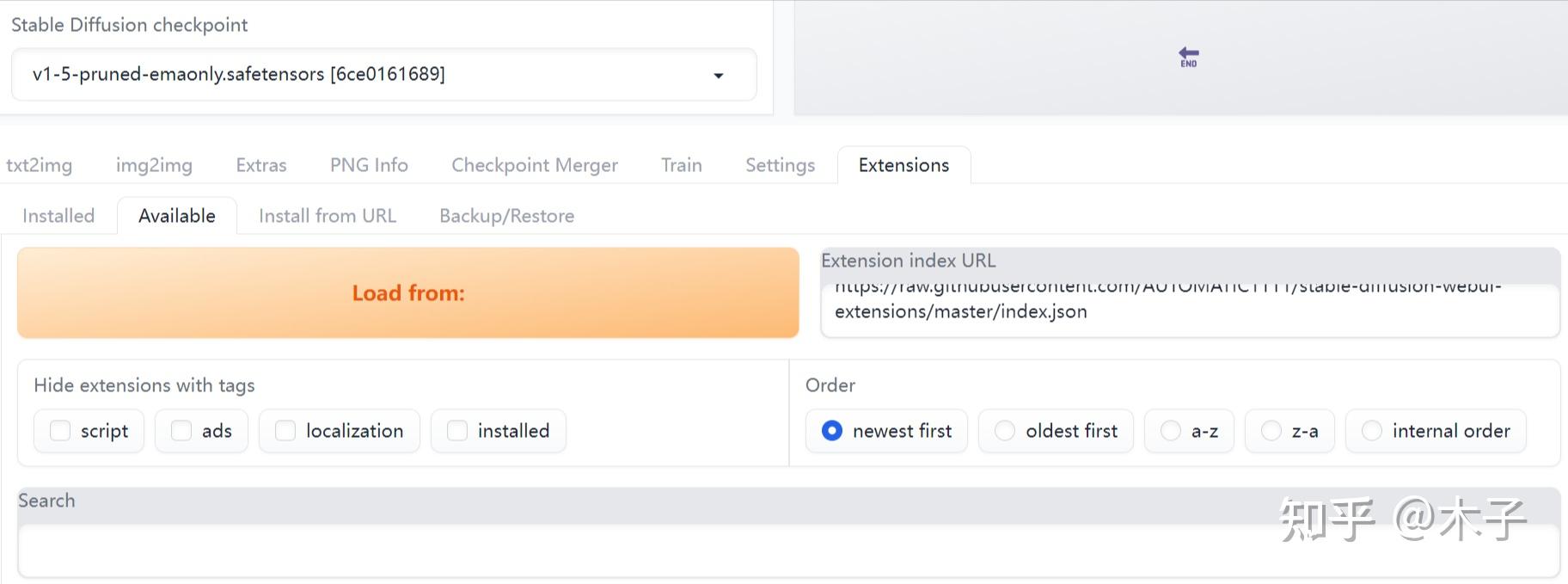
Task: Open the Stable Diffusion checkpoint dropdown
Action: pos(383,75)
